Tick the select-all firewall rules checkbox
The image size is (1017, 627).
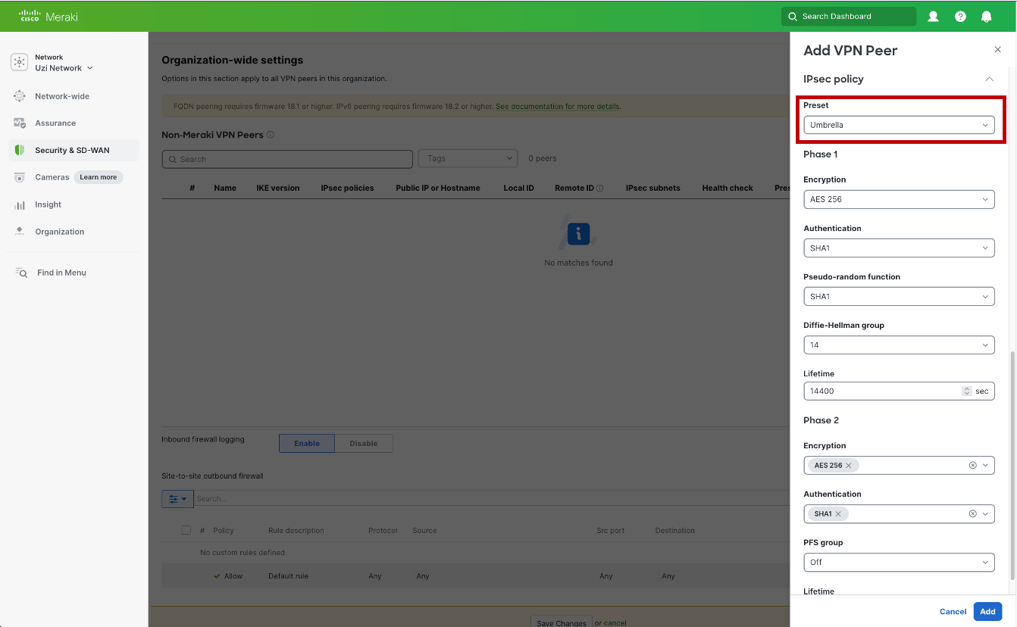(186, 530)
